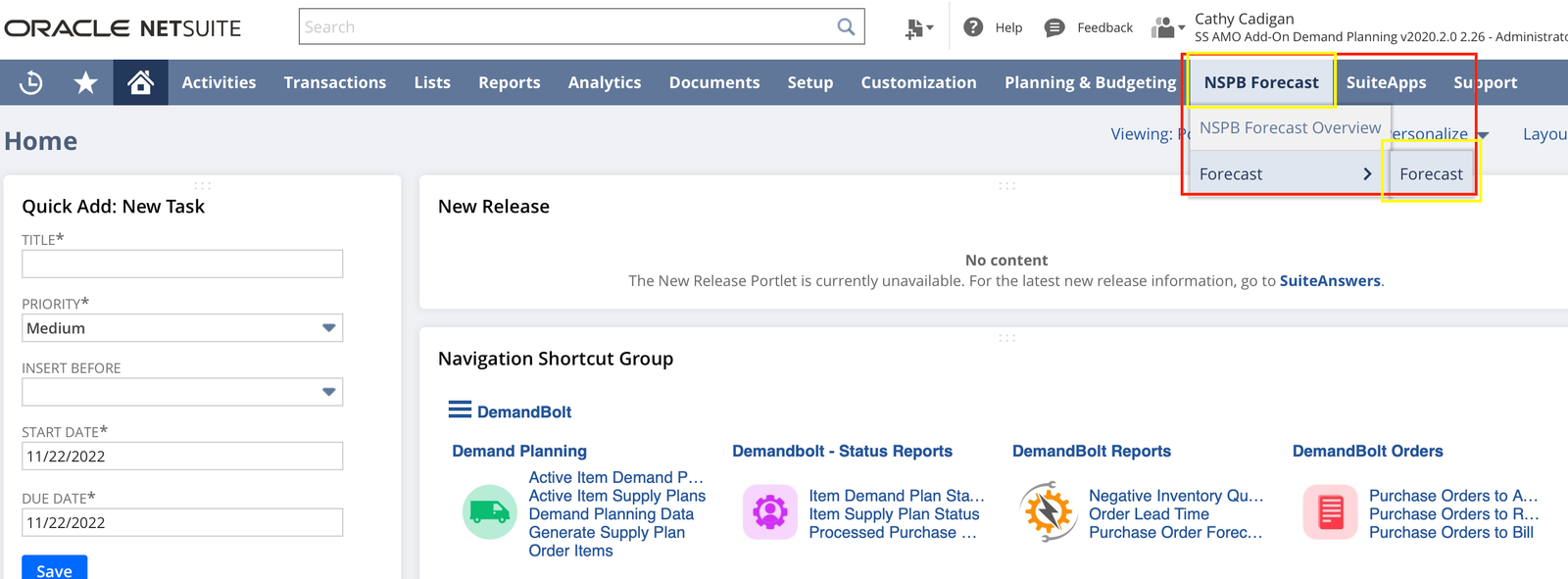Open Order Items link
This screenshot has width=1568, height=579.
tap(570, 552)
